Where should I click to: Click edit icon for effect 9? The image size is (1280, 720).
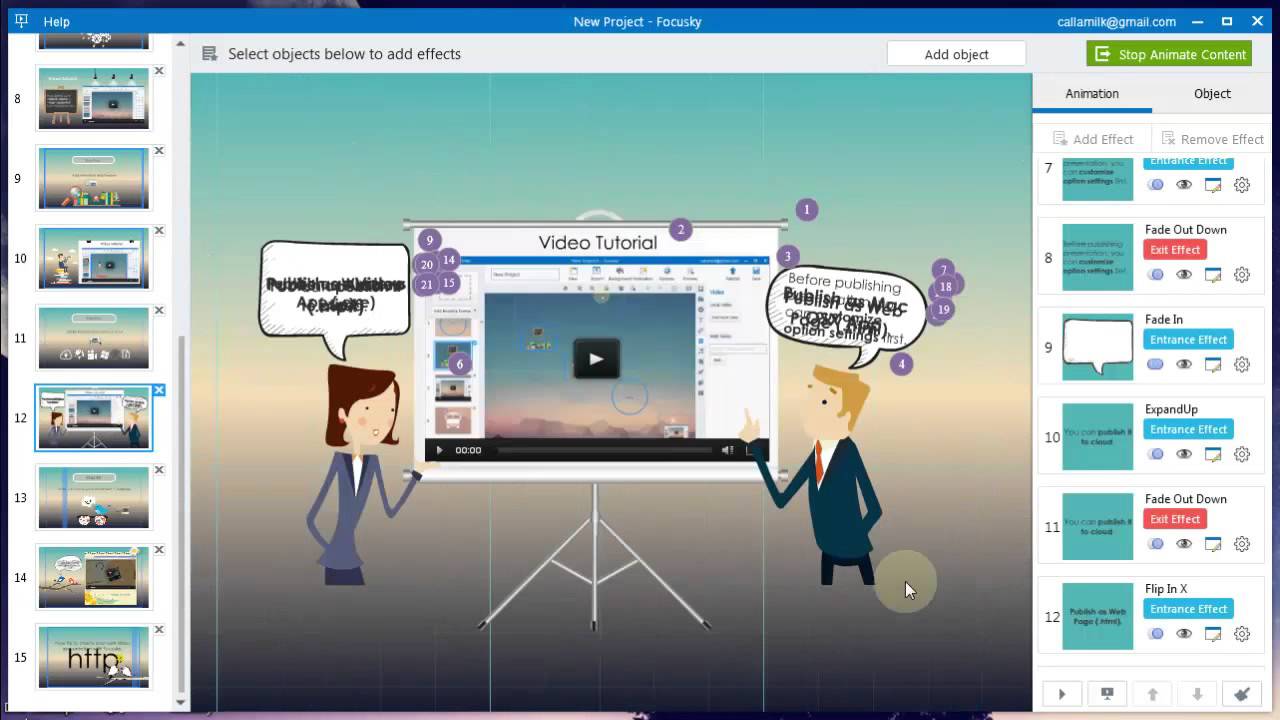(x=1213, y=365)
